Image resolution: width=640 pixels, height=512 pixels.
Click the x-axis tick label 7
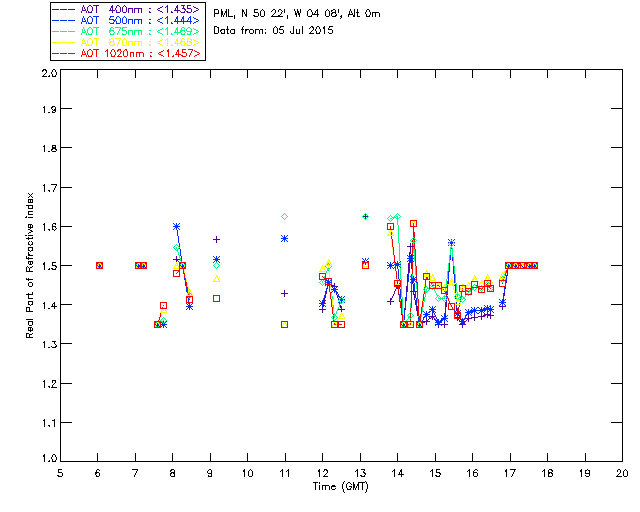pos(135,474)
